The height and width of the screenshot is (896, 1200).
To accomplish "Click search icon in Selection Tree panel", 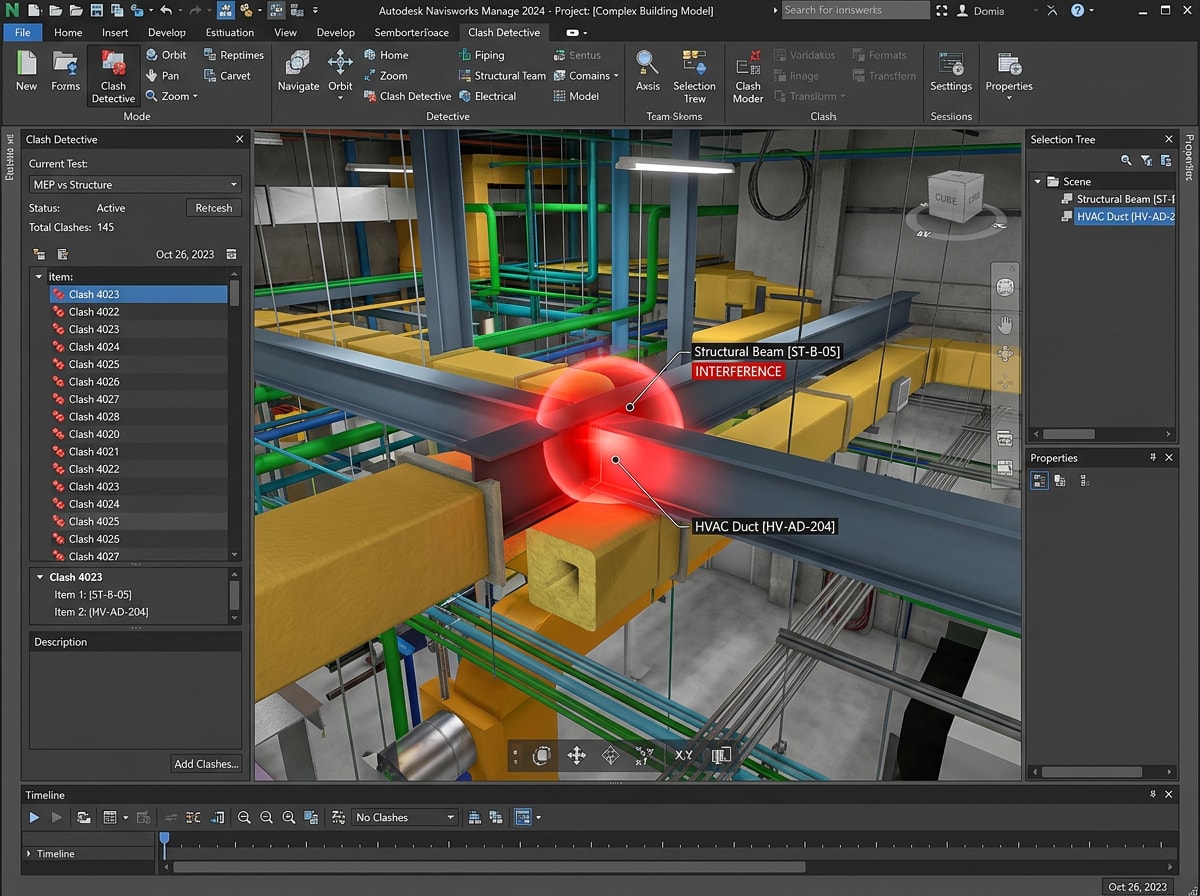I will 1127,160.
